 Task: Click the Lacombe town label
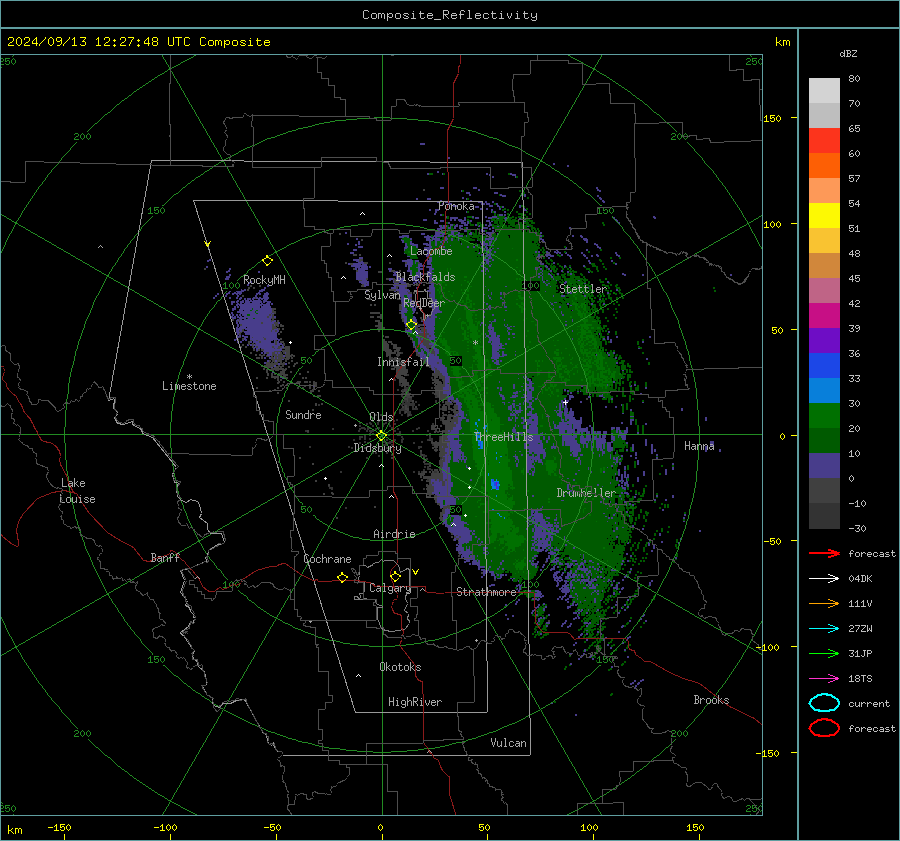pos(431,251)
